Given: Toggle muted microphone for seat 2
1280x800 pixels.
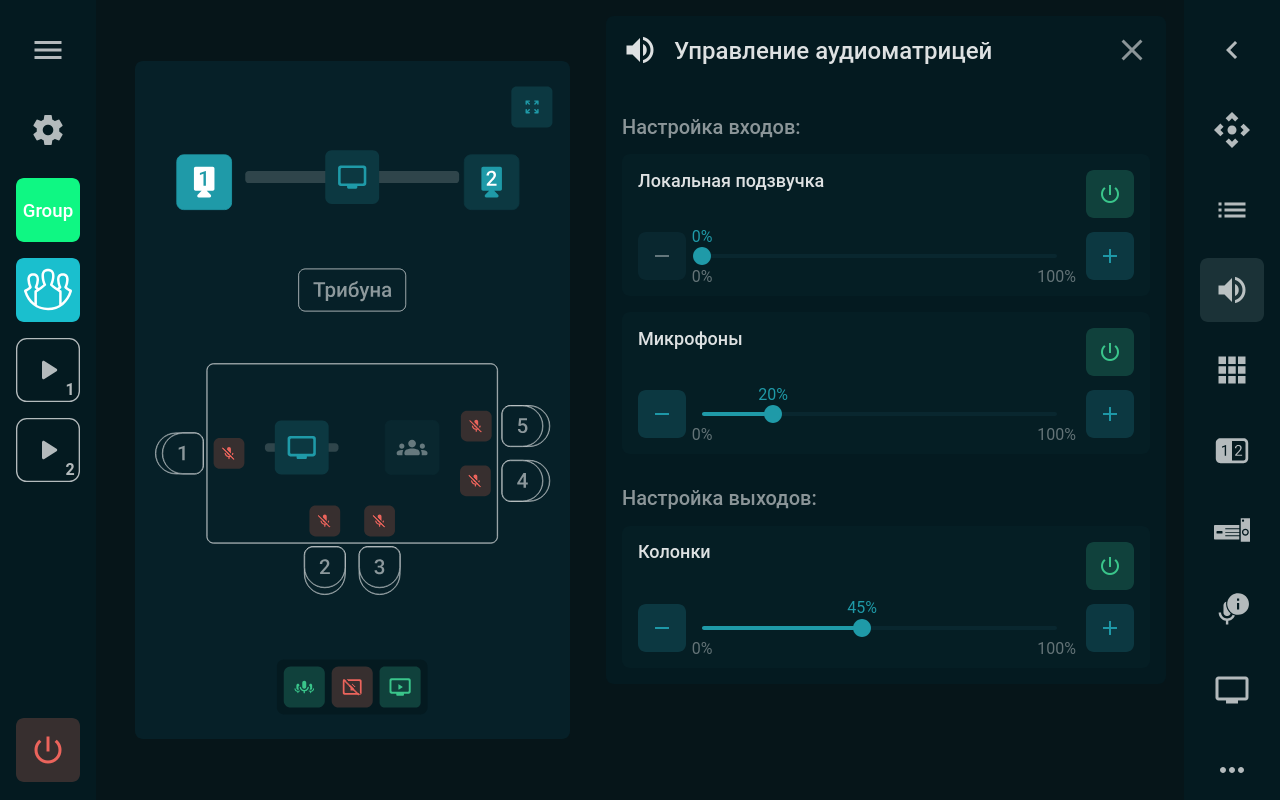Looking at the screenshot, I should click(324, 521).
